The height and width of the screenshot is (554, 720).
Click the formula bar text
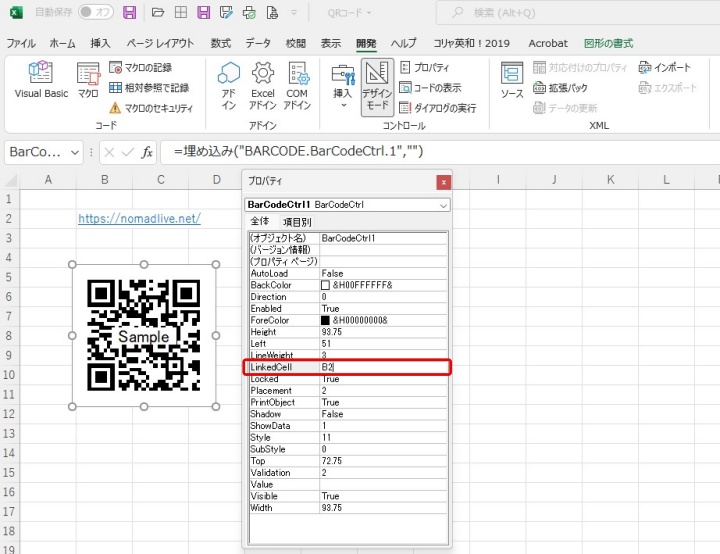point(298,151)
